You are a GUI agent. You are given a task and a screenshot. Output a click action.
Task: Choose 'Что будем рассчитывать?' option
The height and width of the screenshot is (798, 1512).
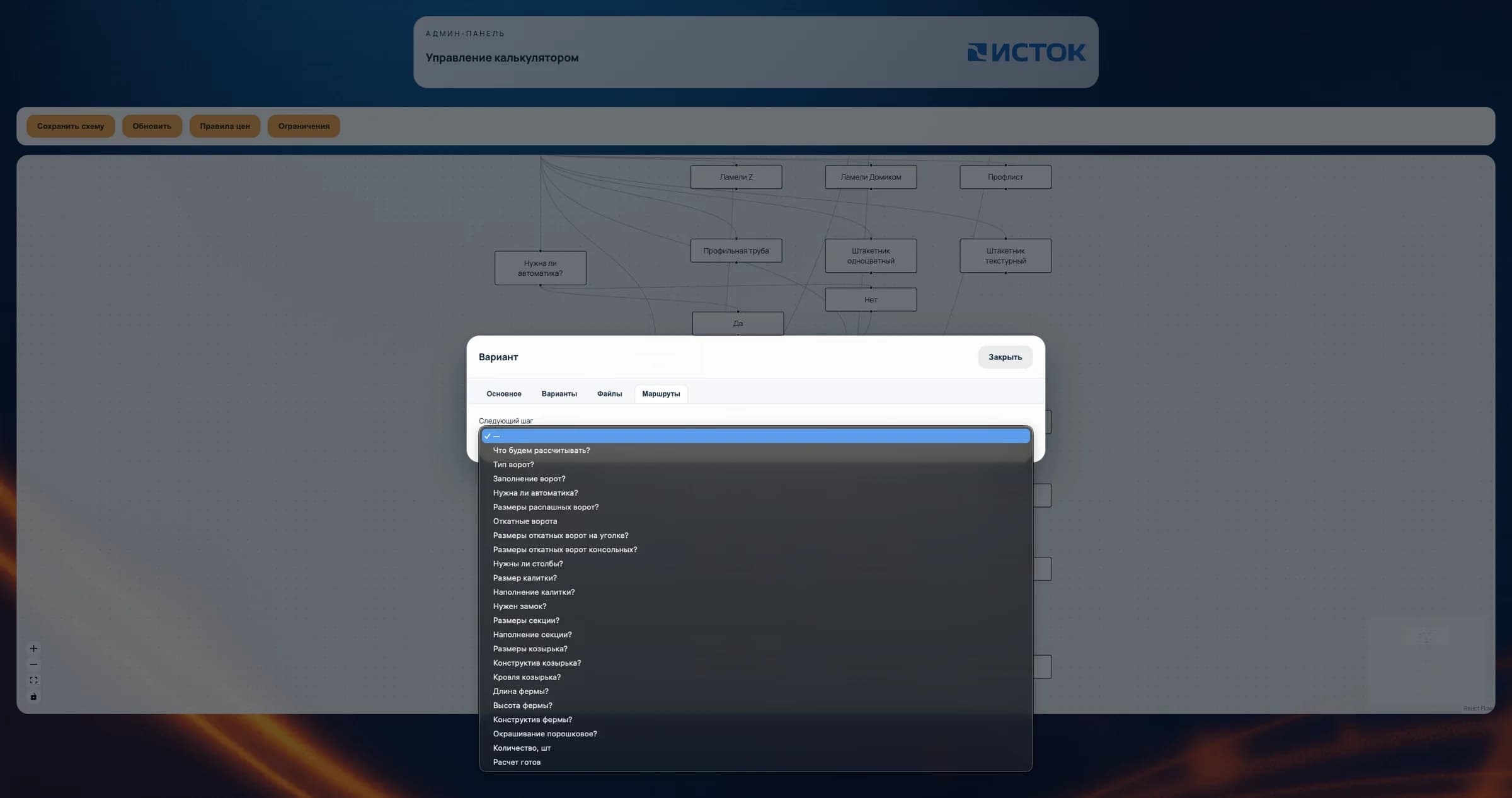(756, 450)
